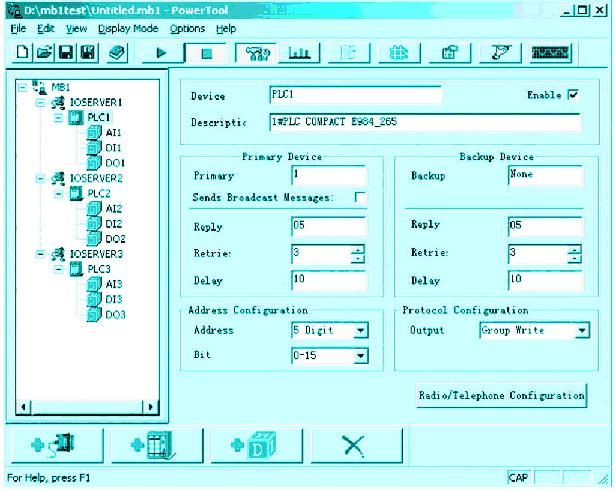The width and height of the screenshot is (615, 490).
Task: Click the New file toolbar icon
Action: coord(22,52)
